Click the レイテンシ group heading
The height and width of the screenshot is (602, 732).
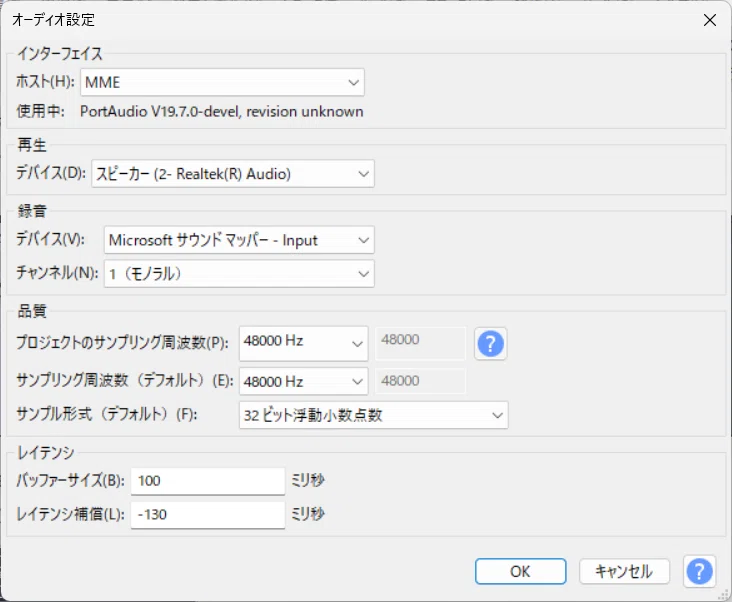click(x=46, y=452)
